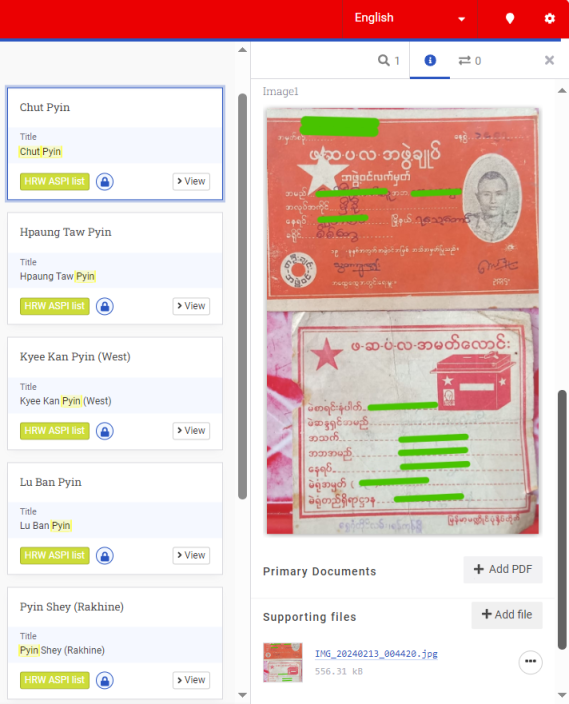Click lock icon on Lu Ban Pyin card

[x=105, y=556]
